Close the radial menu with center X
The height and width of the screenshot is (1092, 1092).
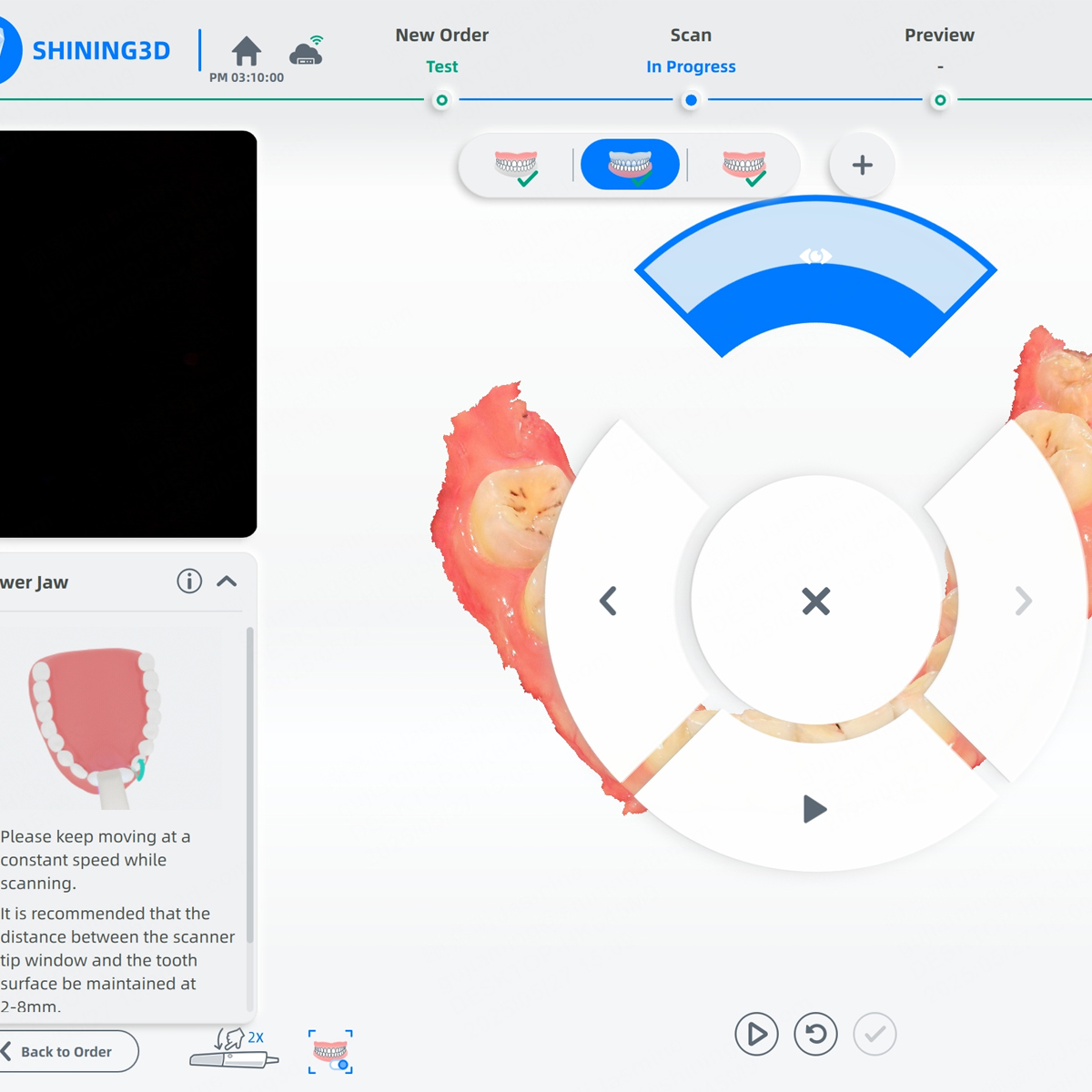[x=815, y=601]
